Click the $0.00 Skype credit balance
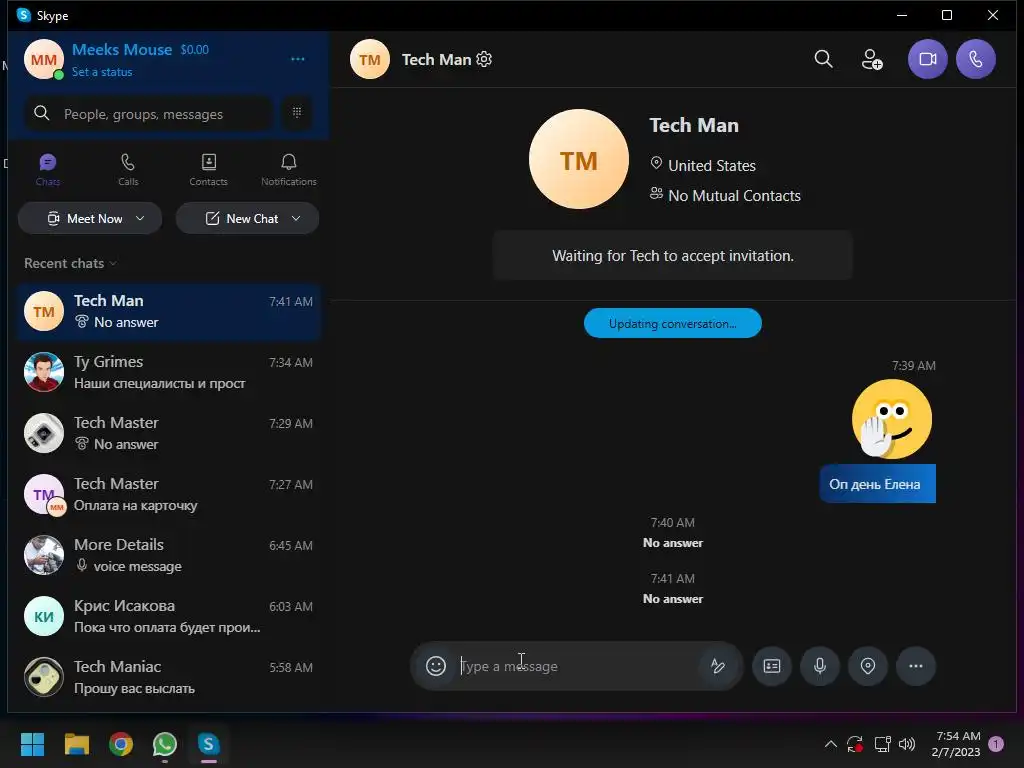The width and height of the screenshot is (1024, 768). click(x=195, y=50)
